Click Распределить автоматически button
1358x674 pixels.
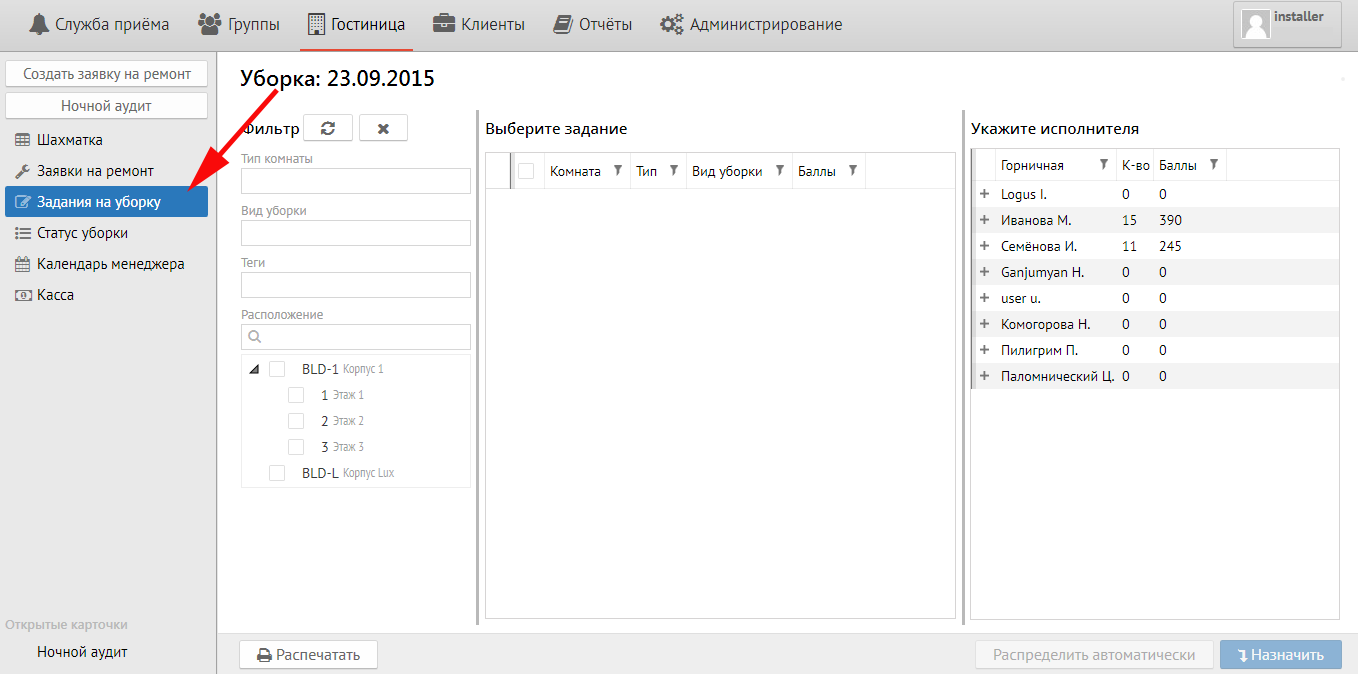(1094, 655)
